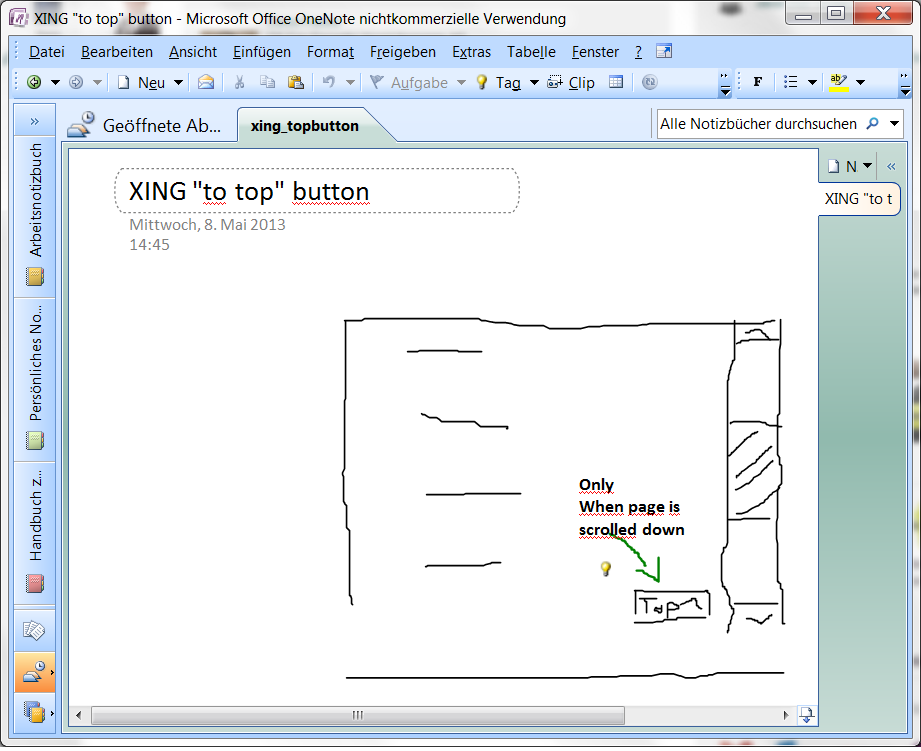This screenshot has height=751, width=921.
Task: Expand the Tag dropdown arrow
Action: [x=534, y=83]
